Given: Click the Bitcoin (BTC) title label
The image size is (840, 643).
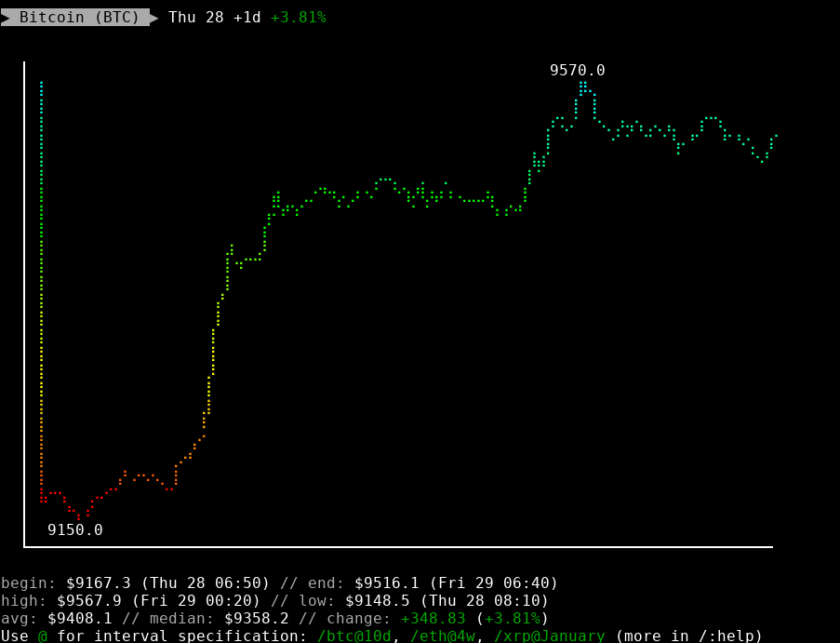Looking at the screenshot, I should pos(79,17).
